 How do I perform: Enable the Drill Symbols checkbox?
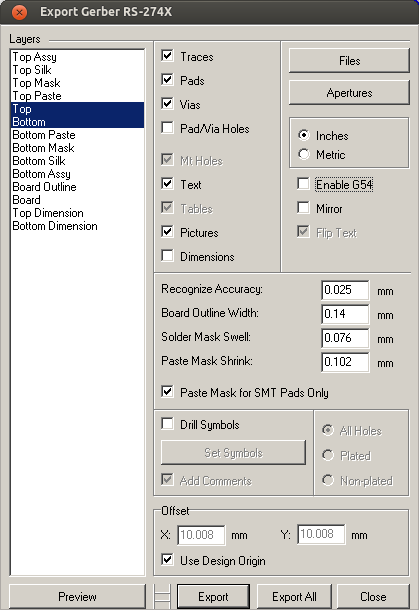click(x=167, y=424)
